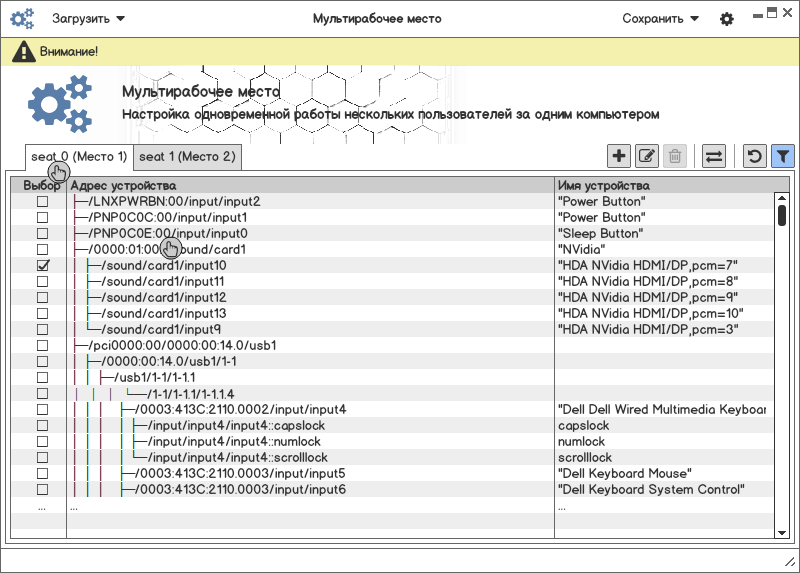Toggle the blue filter funnel icon
This screenshot has height=573, width=800.
coord(783,156)
